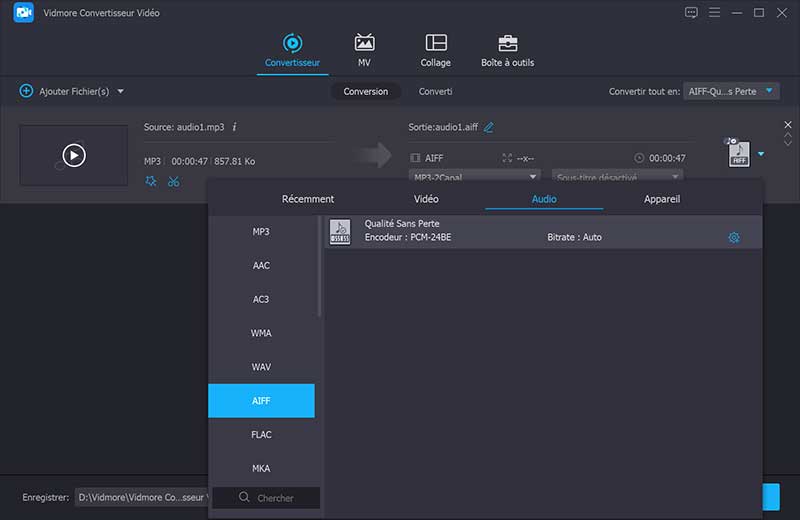Play the audio1.mp3 preview thumbnail
The height and width of the screenshot is (520, 800).
(x=74, y=155)
